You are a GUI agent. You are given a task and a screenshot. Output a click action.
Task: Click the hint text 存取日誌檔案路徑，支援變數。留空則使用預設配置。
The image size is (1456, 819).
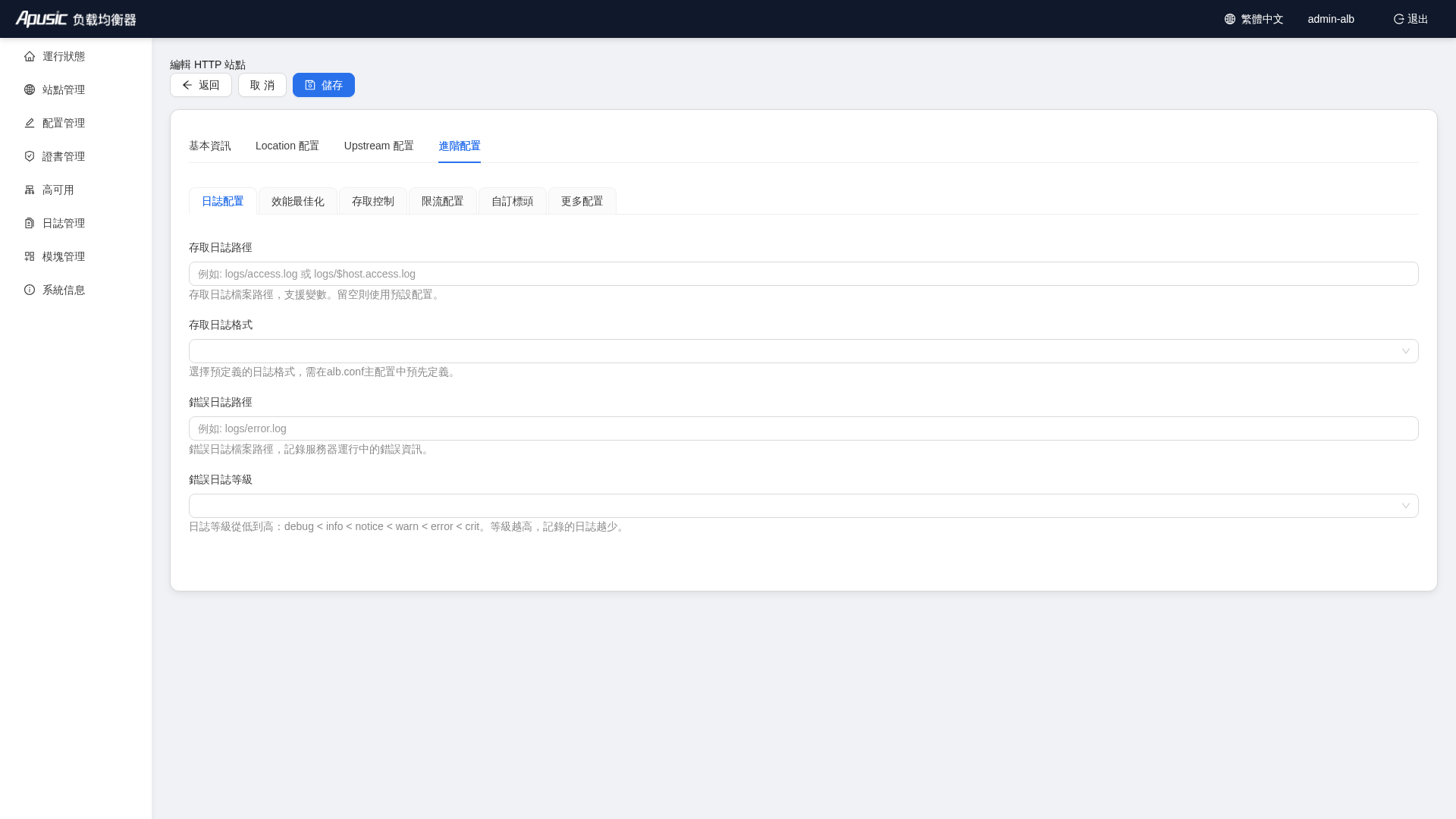coord(315,294)
